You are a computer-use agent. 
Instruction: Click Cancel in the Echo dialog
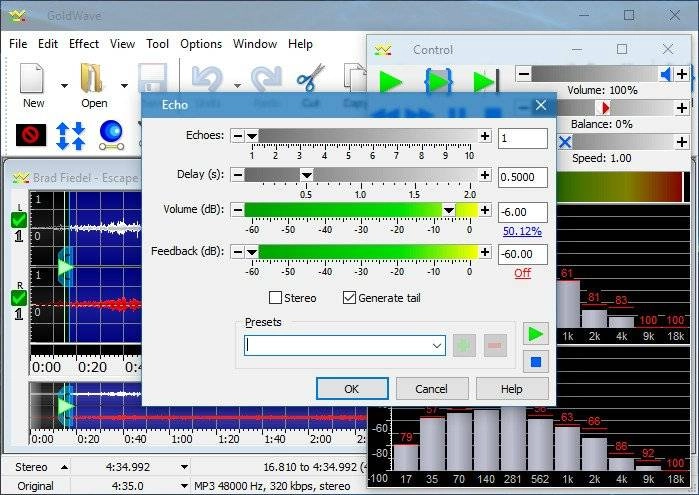[x=432, y=389]
